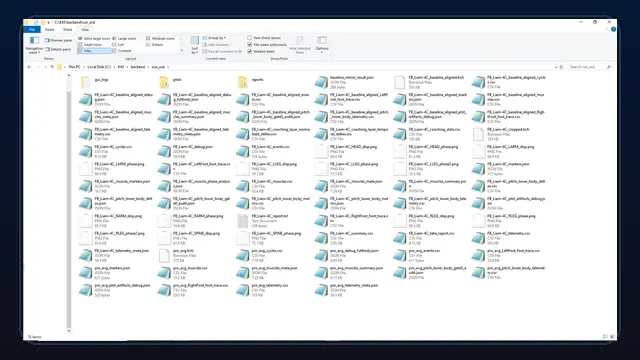The image size is (640, 360).
Task: Expand chevron after run_out in breadcrumb
Action: [168, 67]
